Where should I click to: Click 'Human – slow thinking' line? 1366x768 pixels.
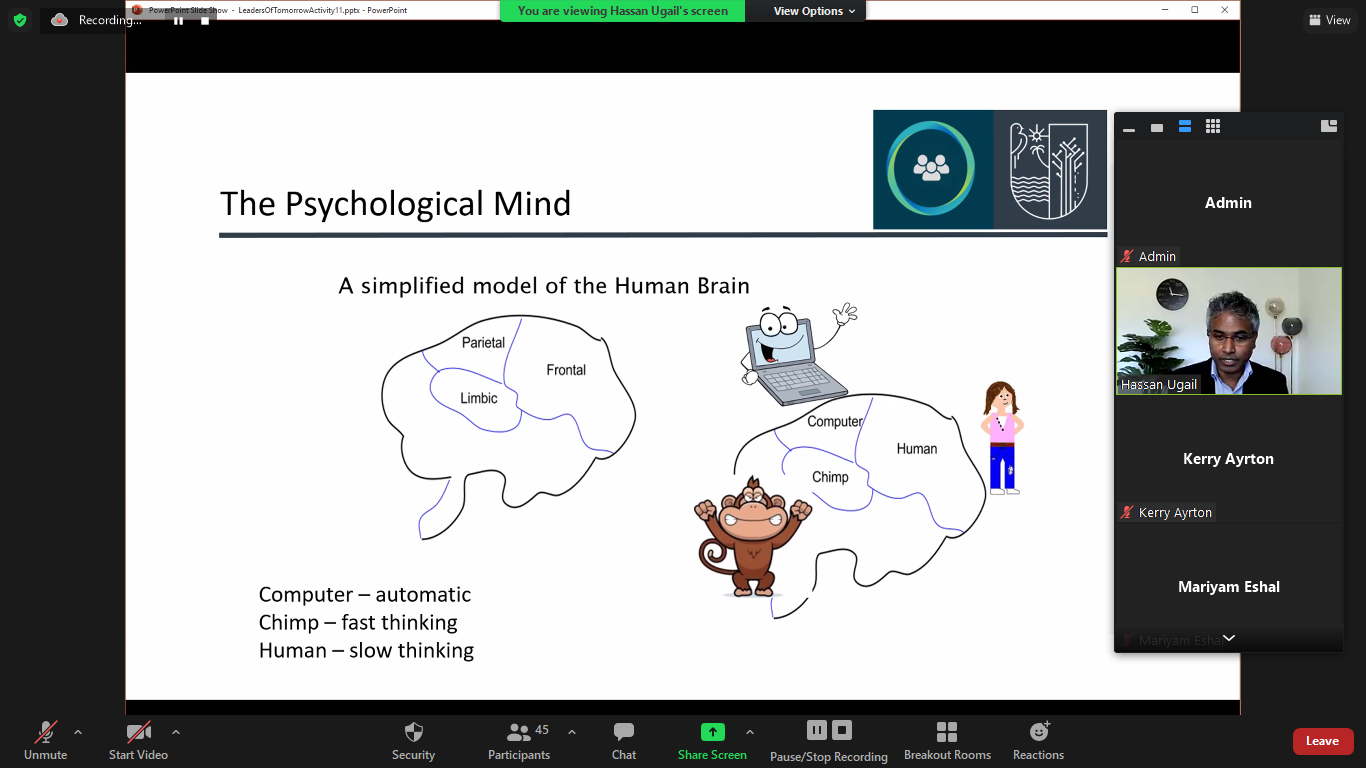pyautogui.click(x=366, y=650)
